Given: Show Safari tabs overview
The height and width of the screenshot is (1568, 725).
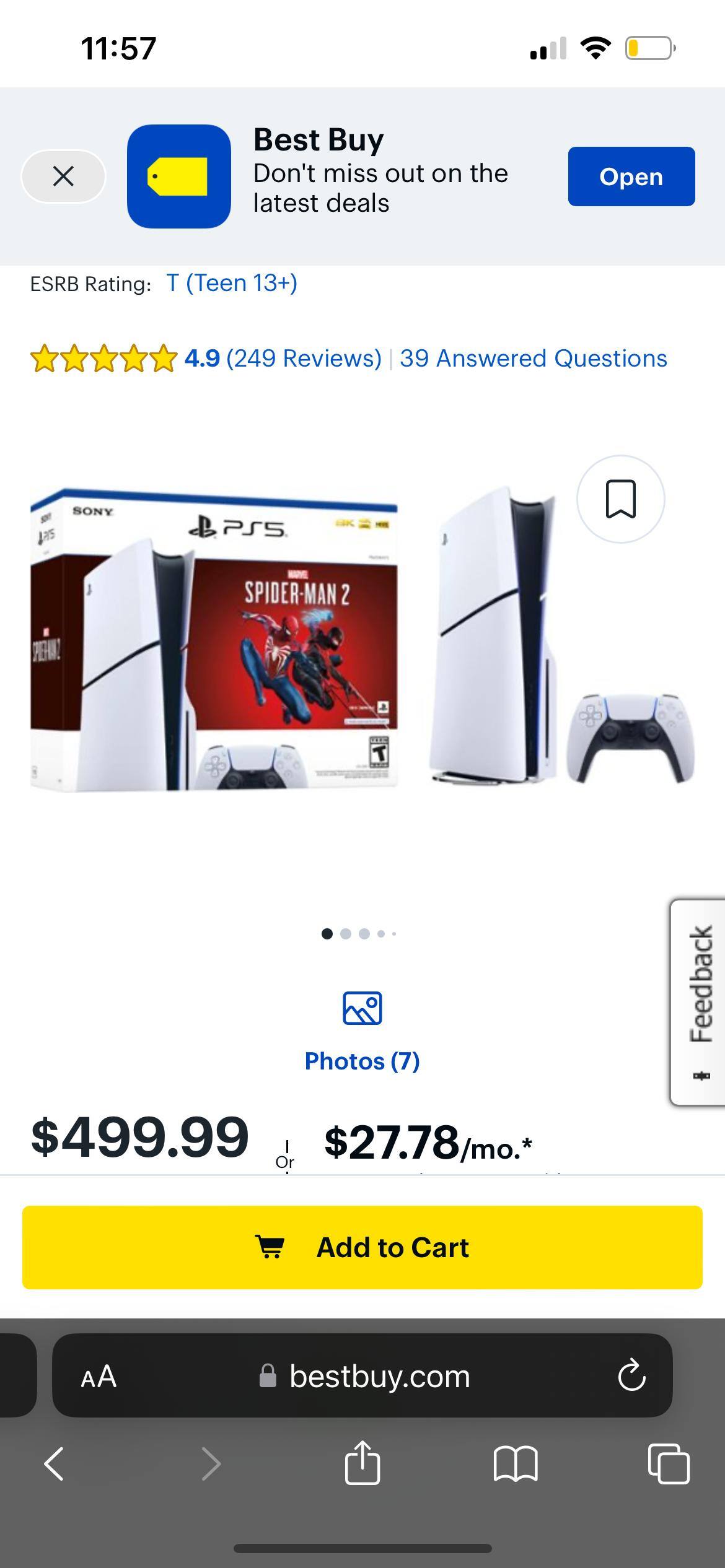Looking at the screenshot, I should (669, 1464).
